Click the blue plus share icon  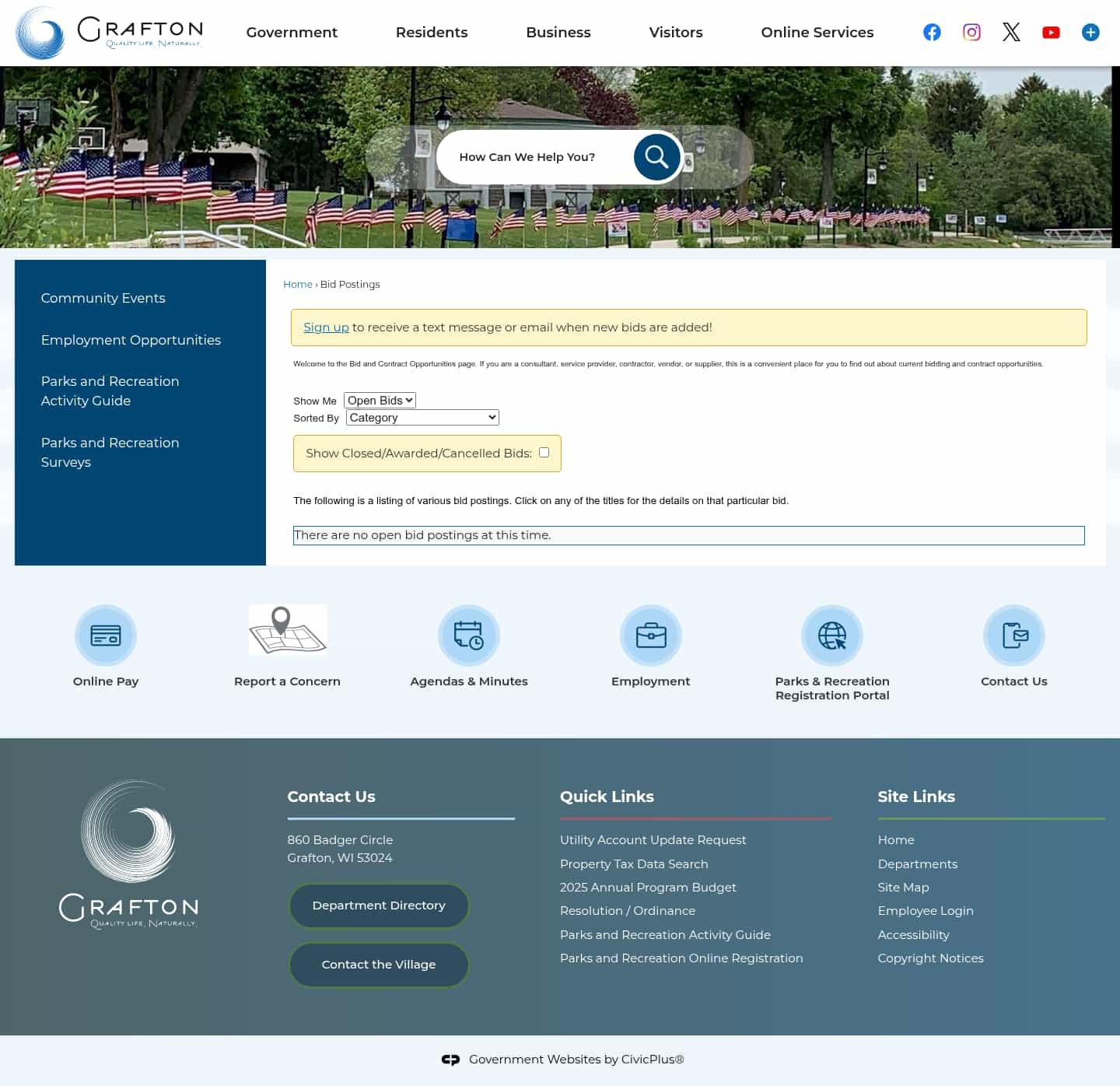coord(1090,32)
